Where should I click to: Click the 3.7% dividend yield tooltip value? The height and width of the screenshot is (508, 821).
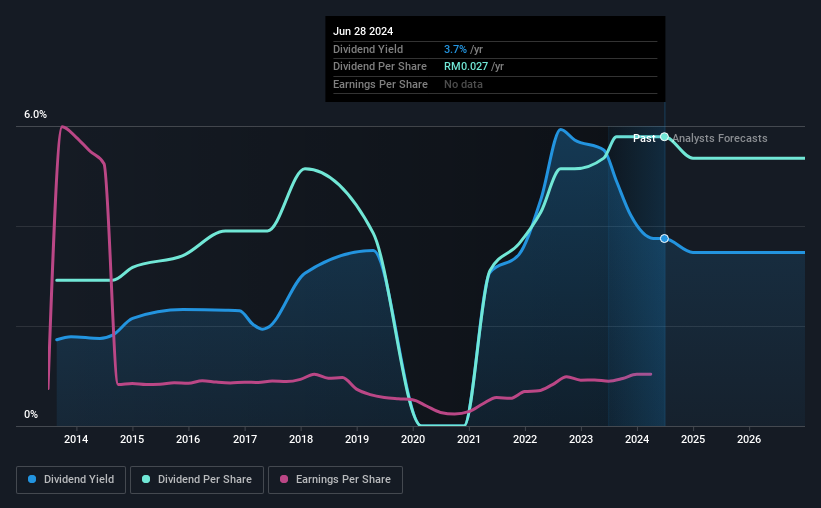[455, 49]
